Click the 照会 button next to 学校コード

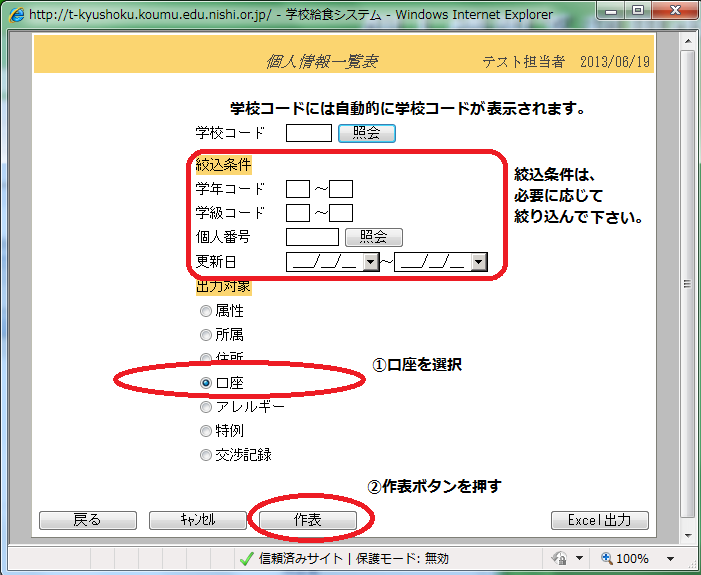click(x=367, y=133)
